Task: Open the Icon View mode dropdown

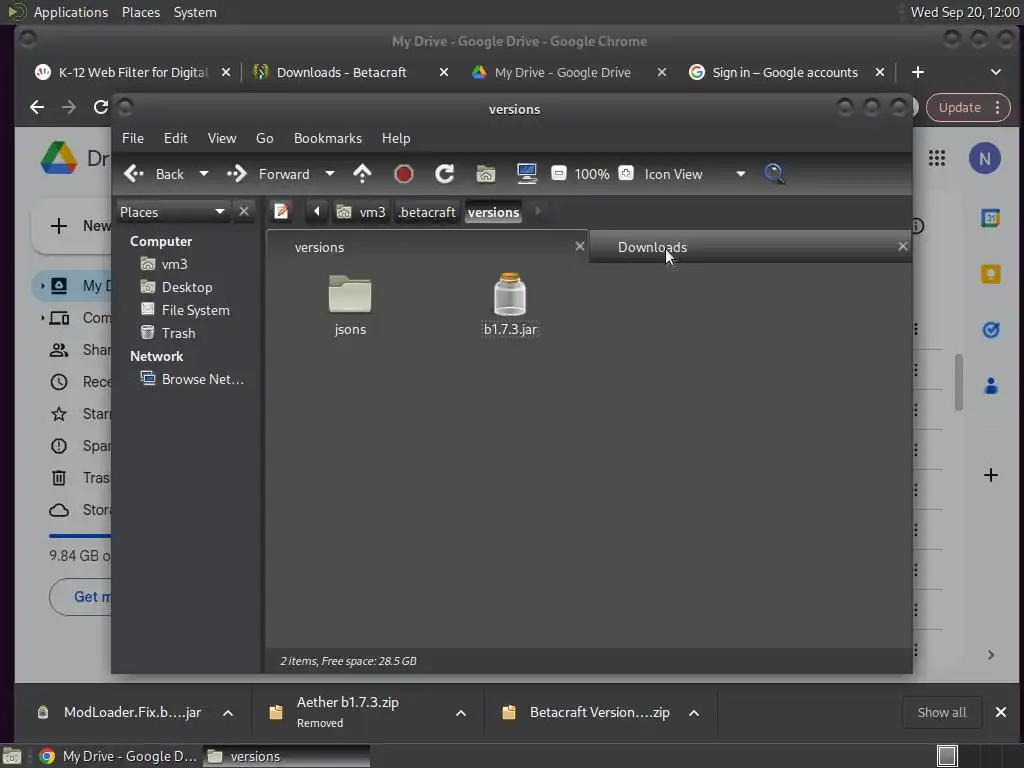Action: pos(695,174)
